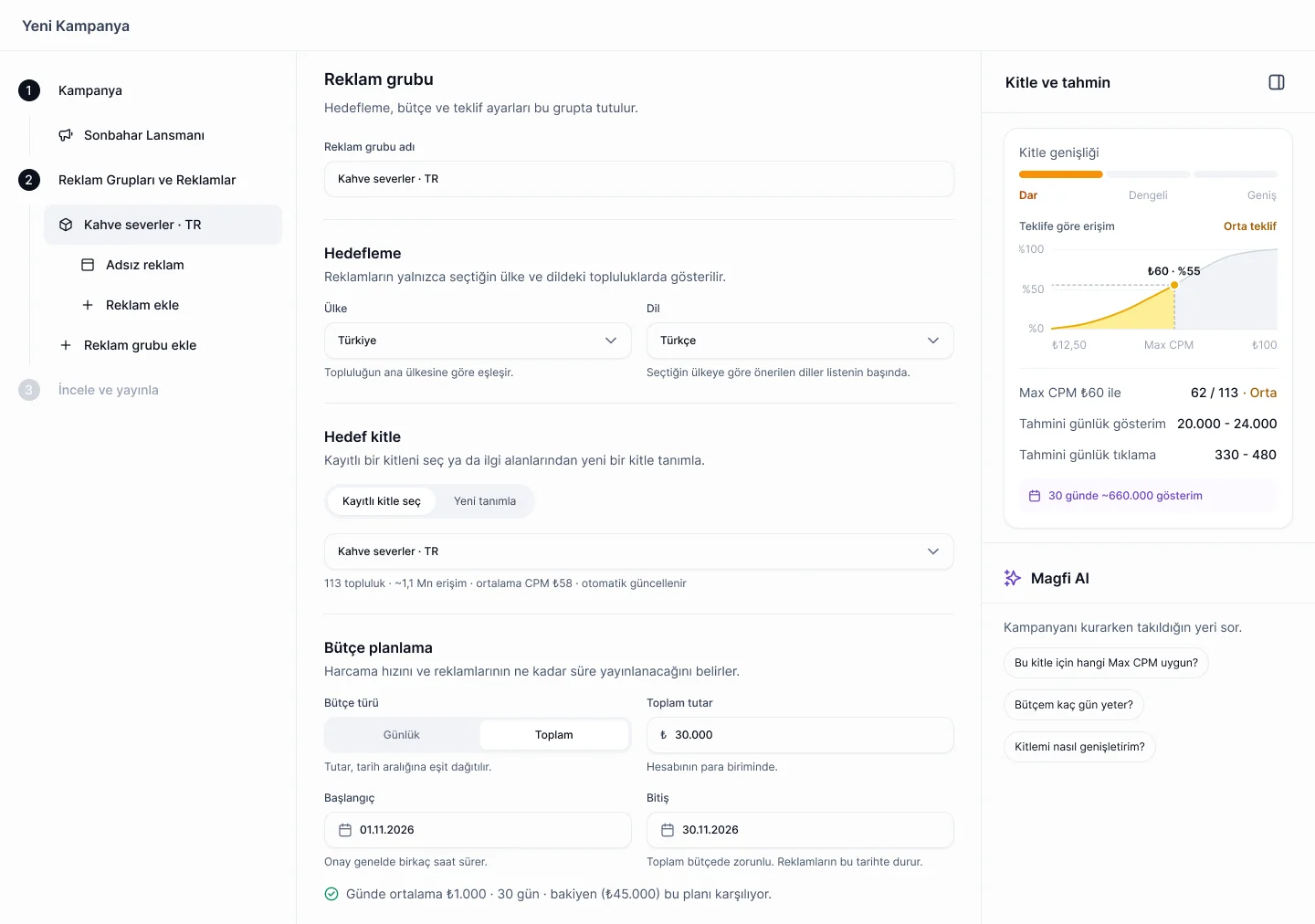Screen dimensions: 1315x924
Task: Click calendar icon in Başlangıç date field
Action: [345, 830]
